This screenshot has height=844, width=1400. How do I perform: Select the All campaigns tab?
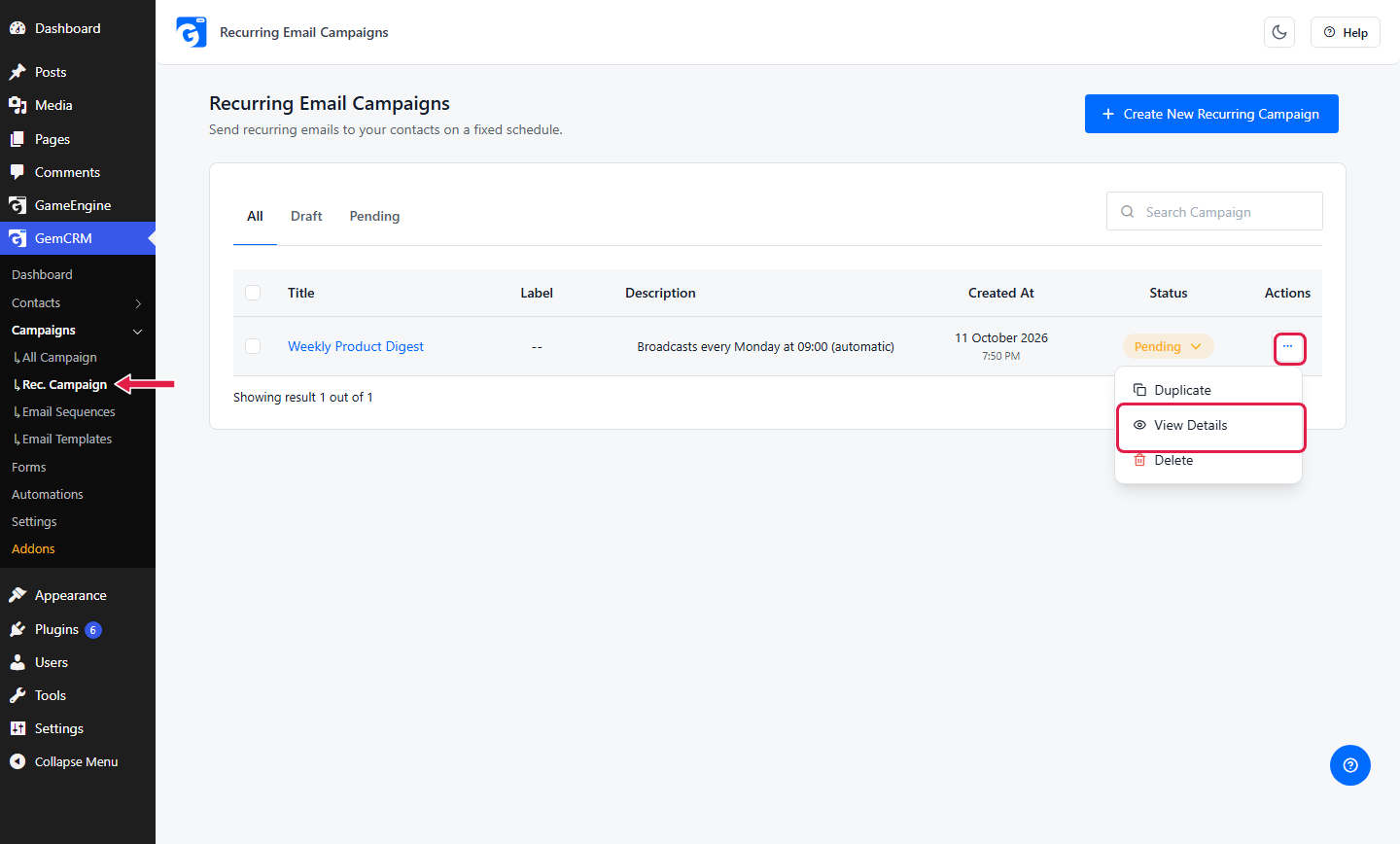tap(255, 216)
